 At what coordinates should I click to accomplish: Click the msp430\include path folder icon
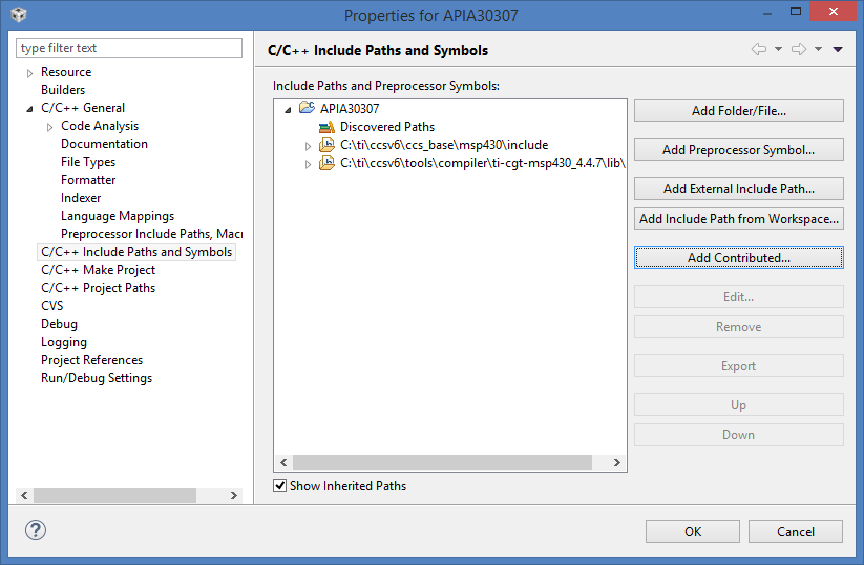coord(327,145)
